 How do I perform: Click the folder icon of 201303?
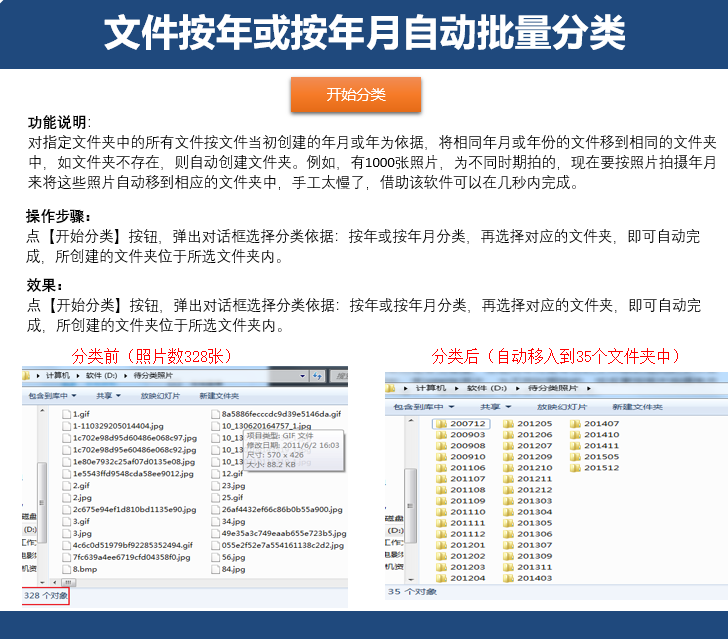point(508,501)
